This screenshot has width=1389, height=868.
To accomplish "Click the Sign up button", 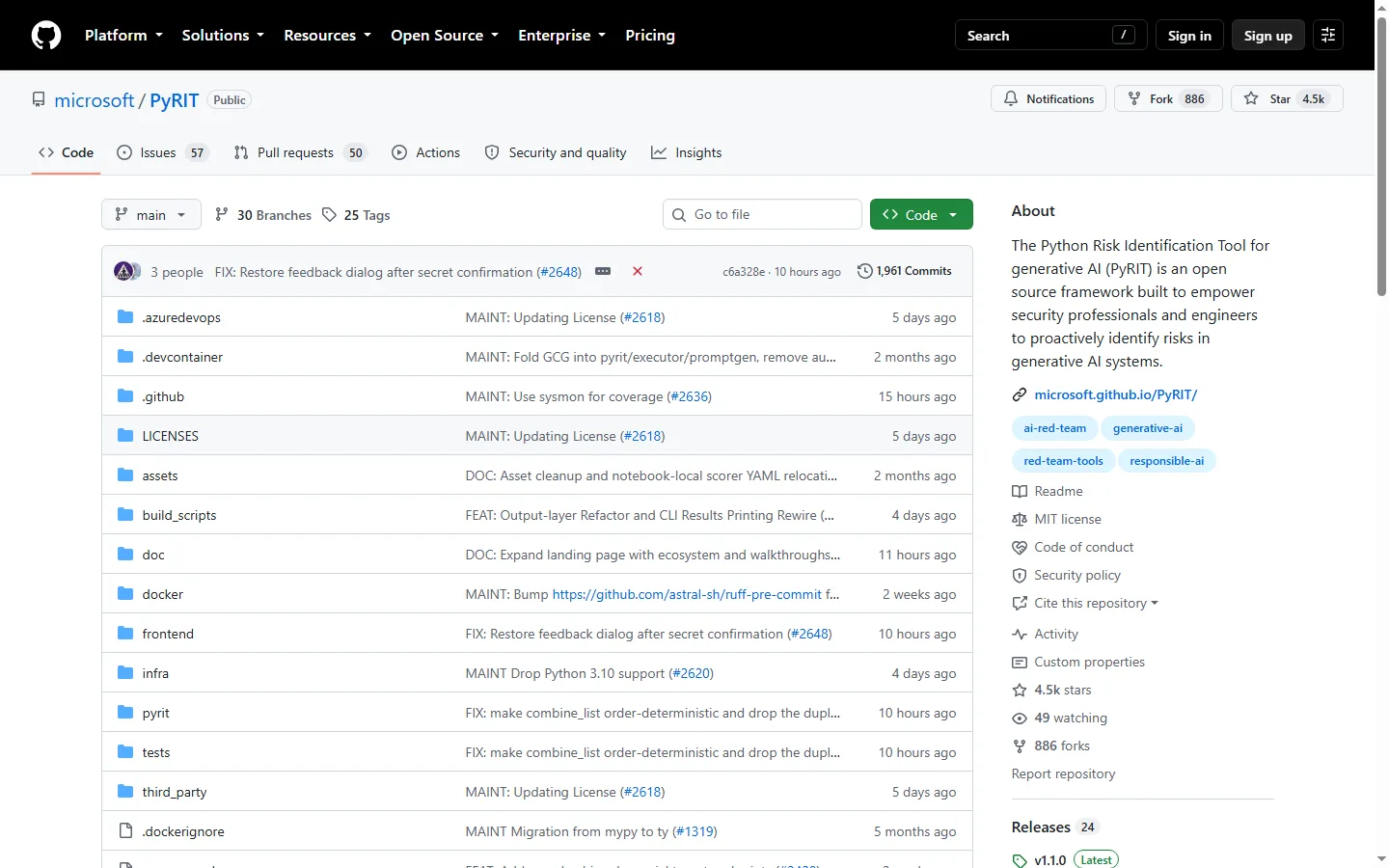I will click(x=1268, y=36).
